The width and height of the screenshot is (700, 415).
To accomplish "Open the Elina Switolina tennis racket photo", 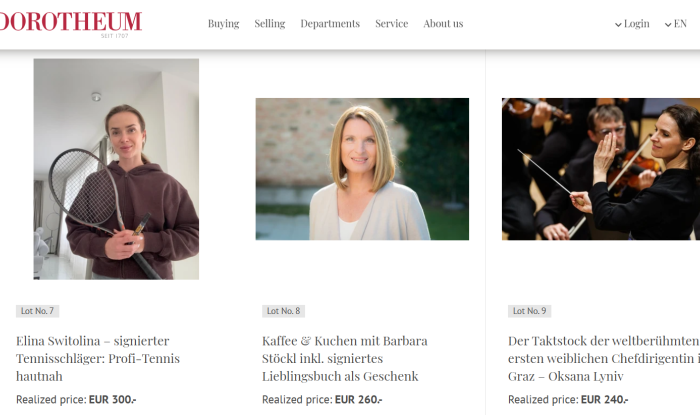I will click(x=116, y=169).
